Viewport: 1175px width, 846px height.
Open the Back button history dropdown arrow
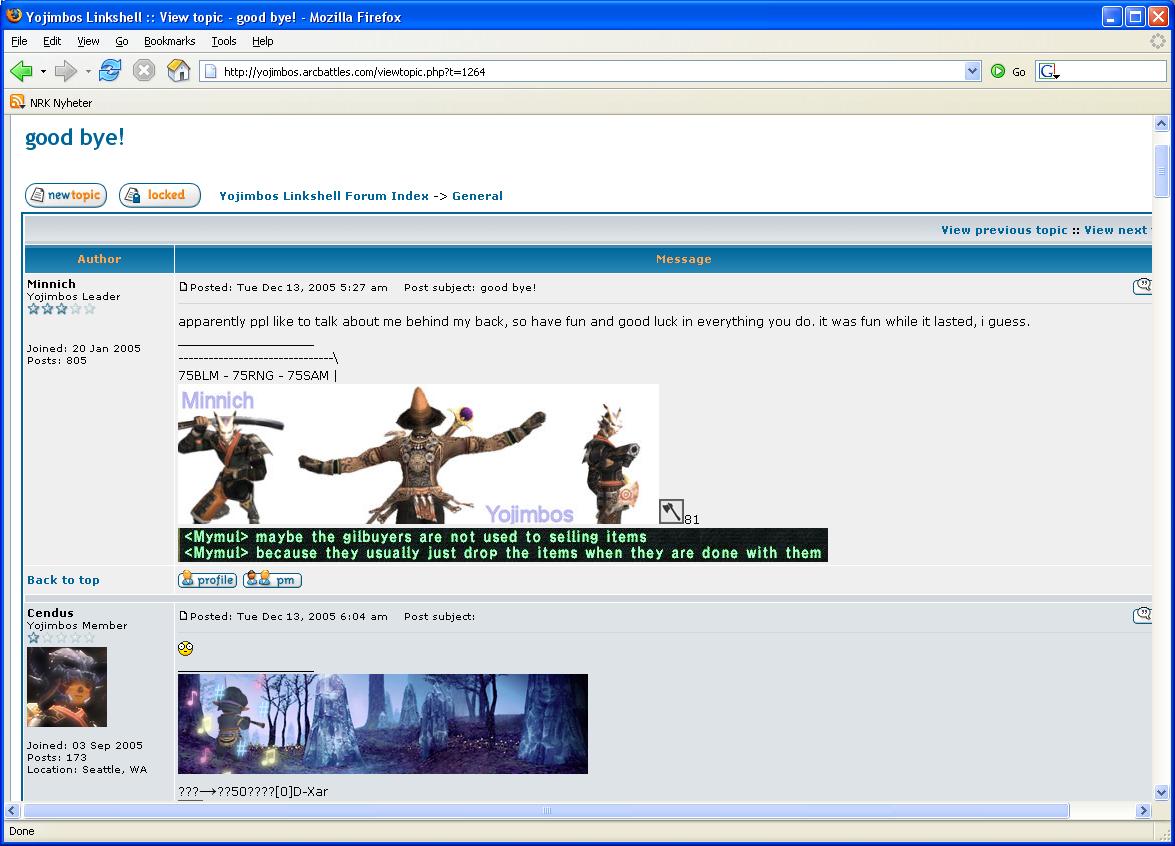click(43, 72)
